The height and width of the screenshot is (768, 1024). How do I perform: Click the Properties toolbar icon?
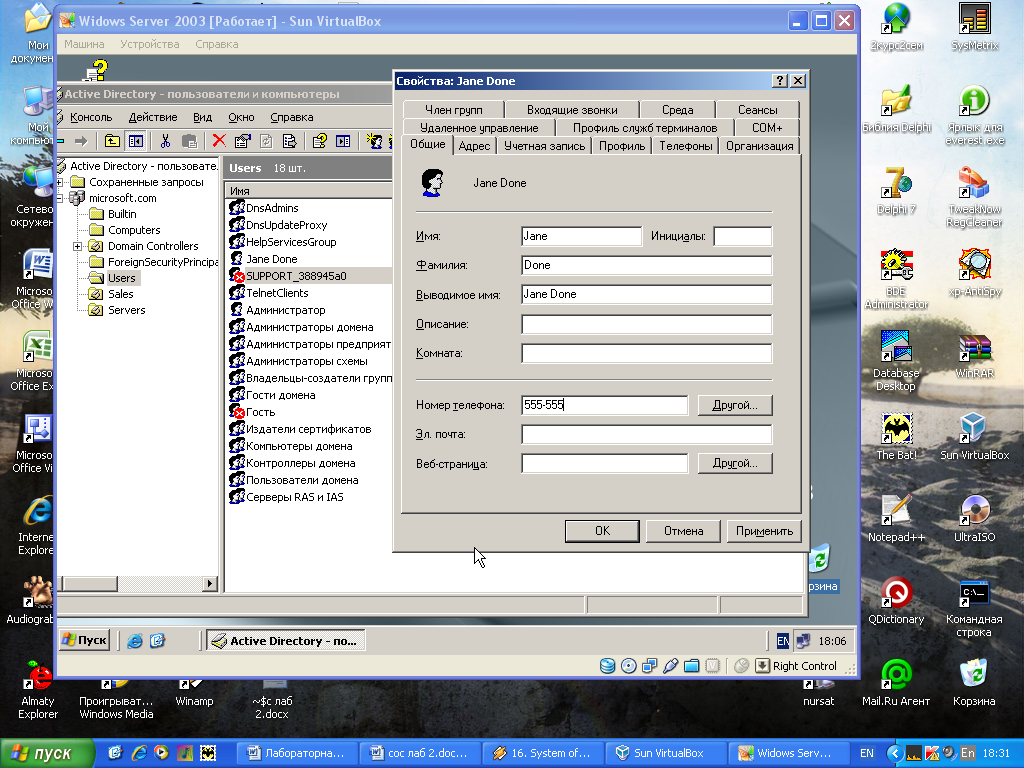[x=242, y=141]
